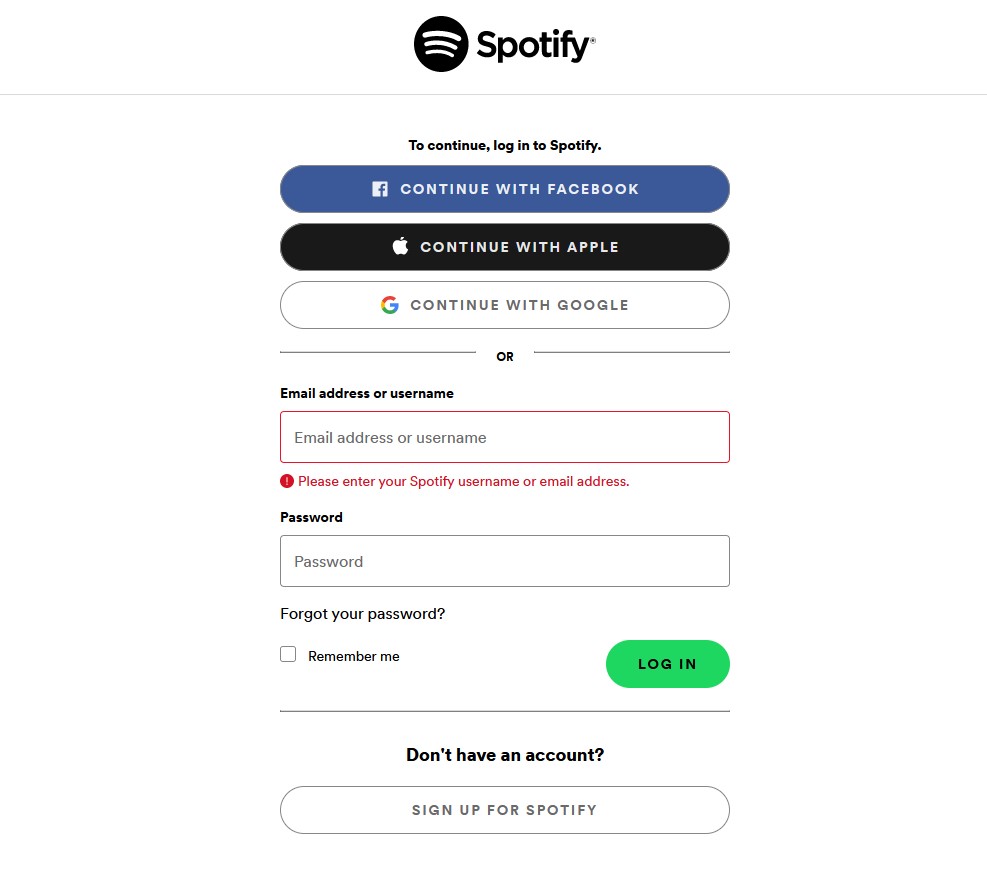The image size is (987, 896).
Task: Choose Continue with Facebook text
Action: (x=519, y=189)
